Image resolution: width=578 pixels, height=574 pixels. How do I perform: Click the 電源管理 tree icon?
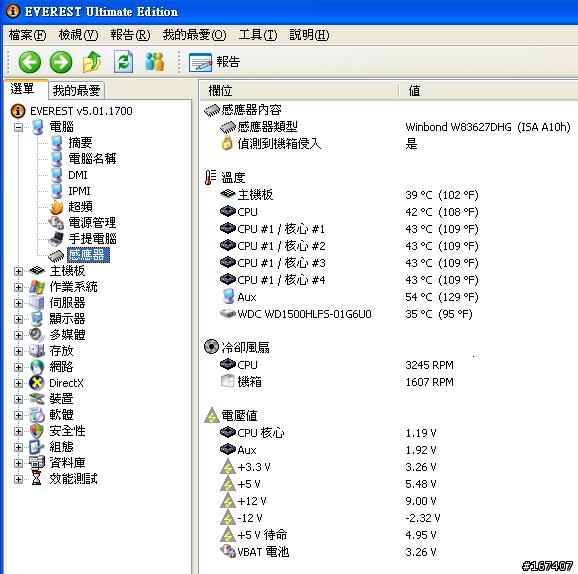click(56, 223)
